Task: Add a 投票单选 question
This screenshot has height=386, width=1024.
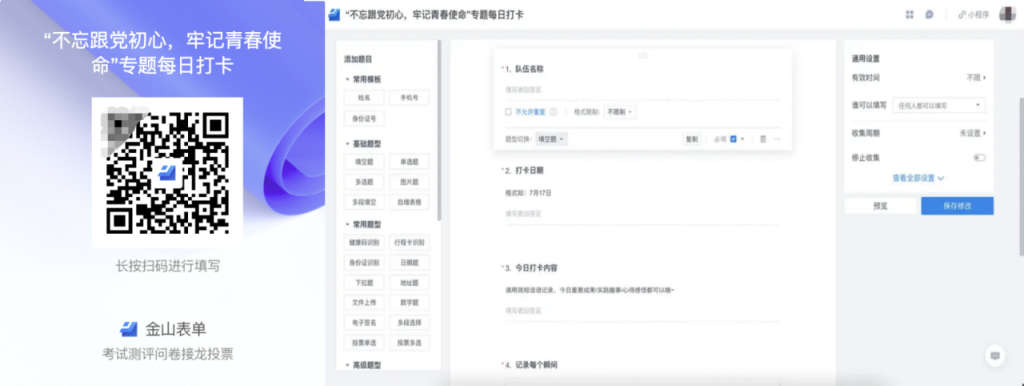Action: coord(364,343)
